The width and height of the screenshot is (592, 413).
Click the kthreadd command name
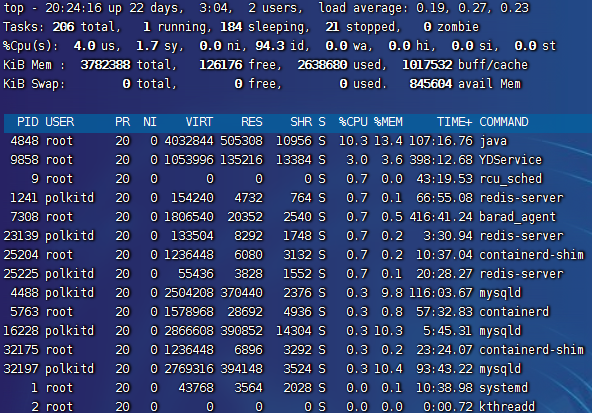(x=507, y=407)
